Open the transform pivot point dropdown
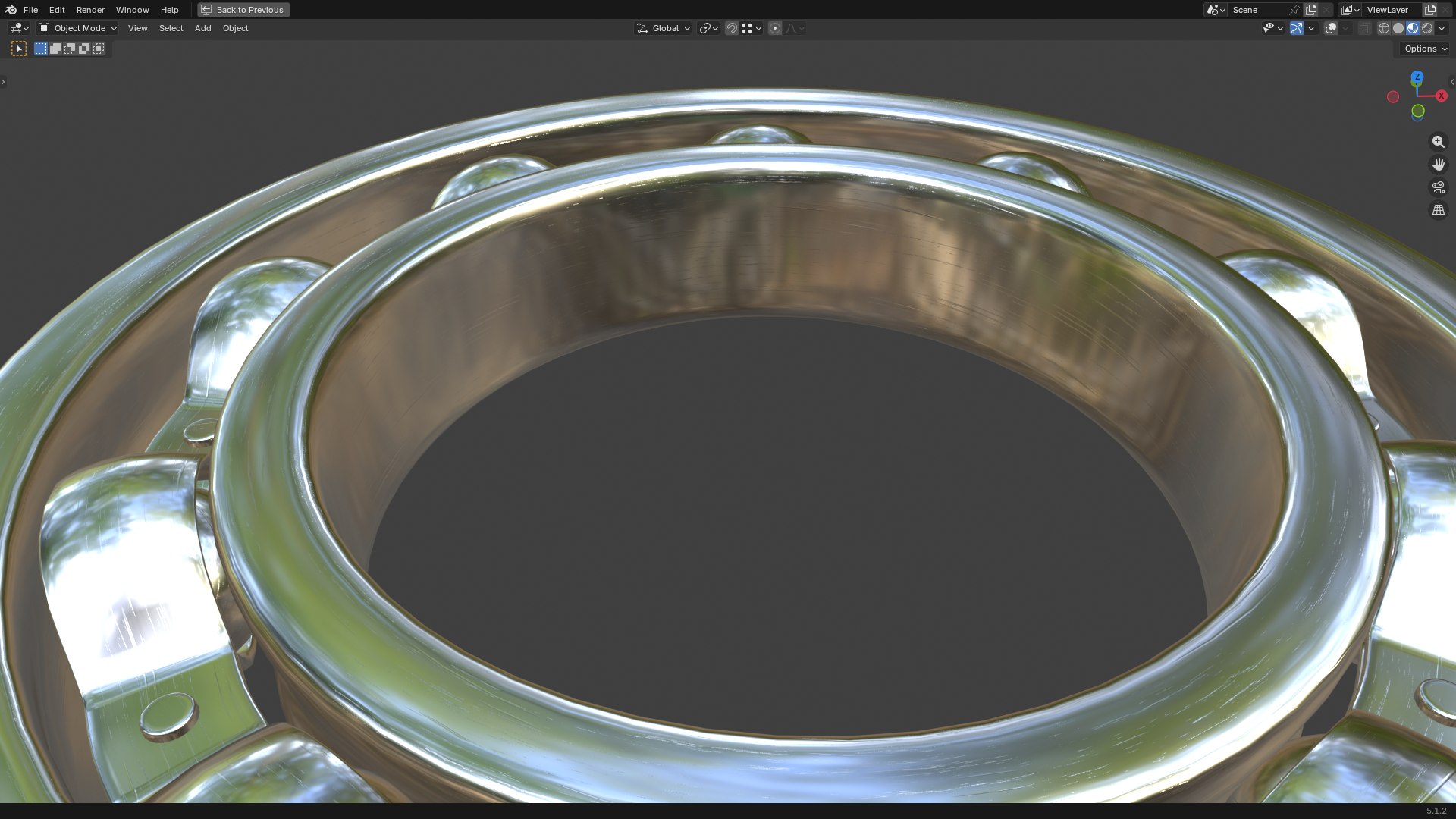 [709, 28]
